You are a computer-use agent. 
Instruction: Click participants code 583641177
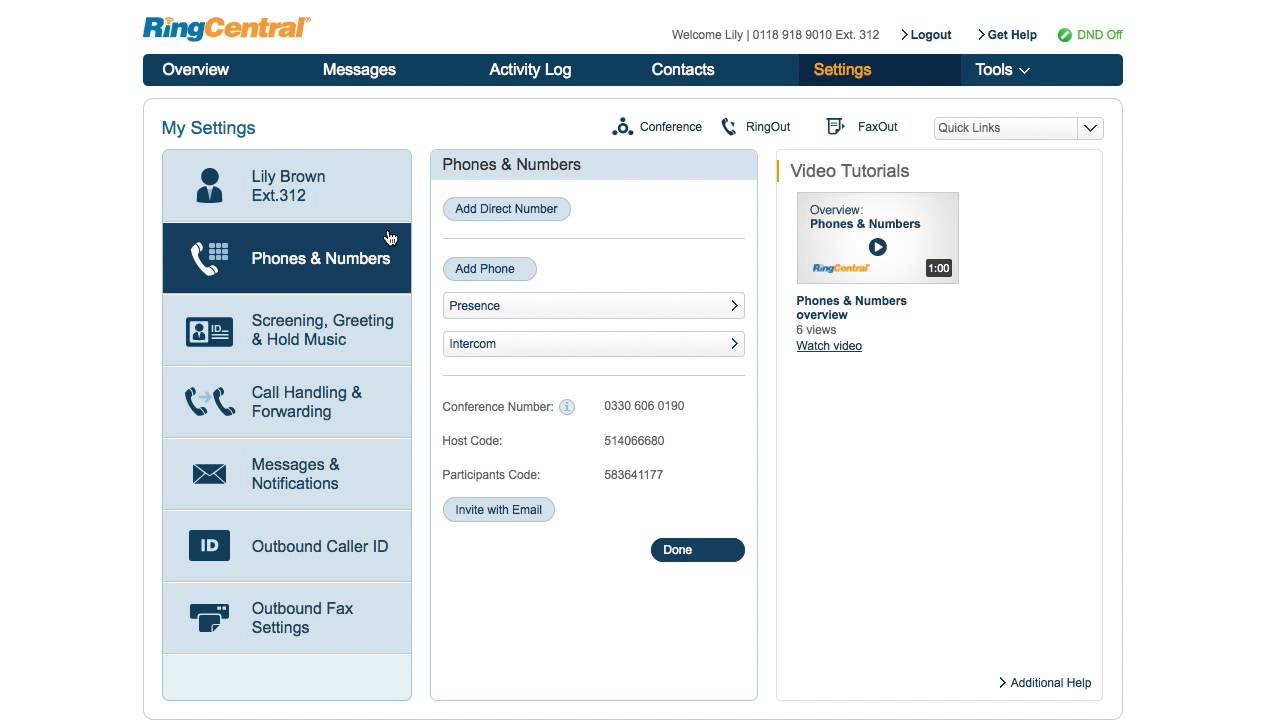634,475
